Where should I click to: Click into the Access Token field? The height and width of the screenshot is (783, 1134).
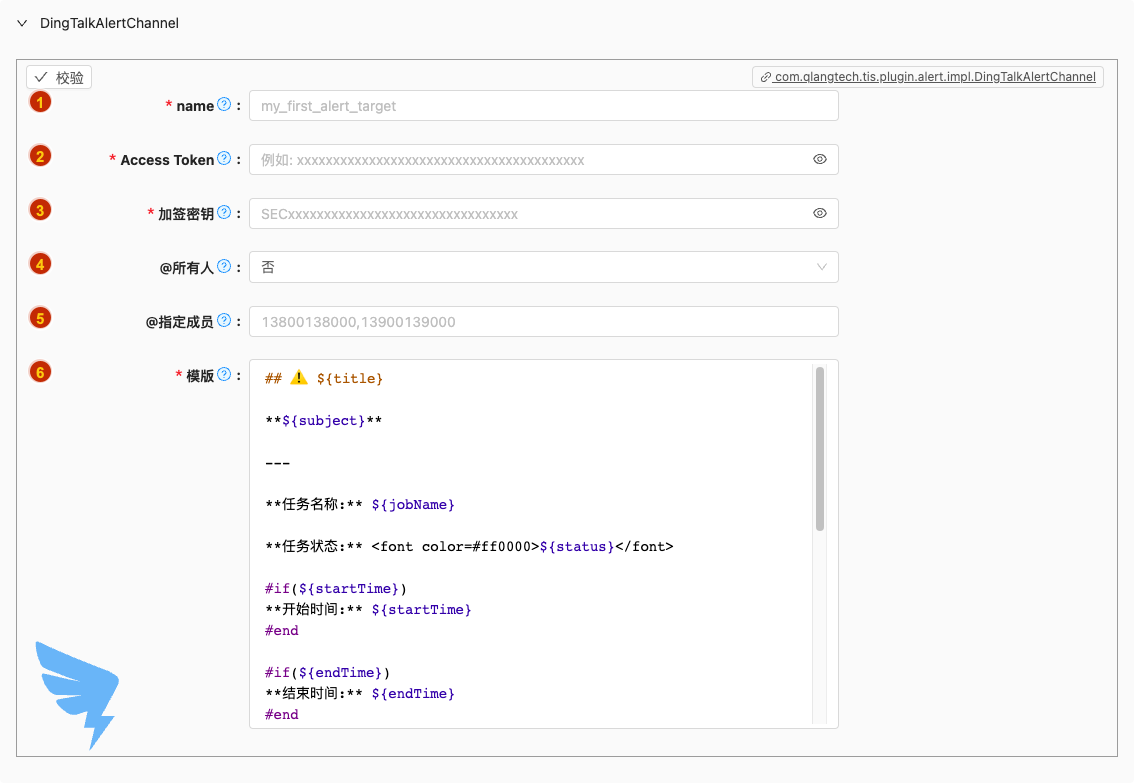530,159
